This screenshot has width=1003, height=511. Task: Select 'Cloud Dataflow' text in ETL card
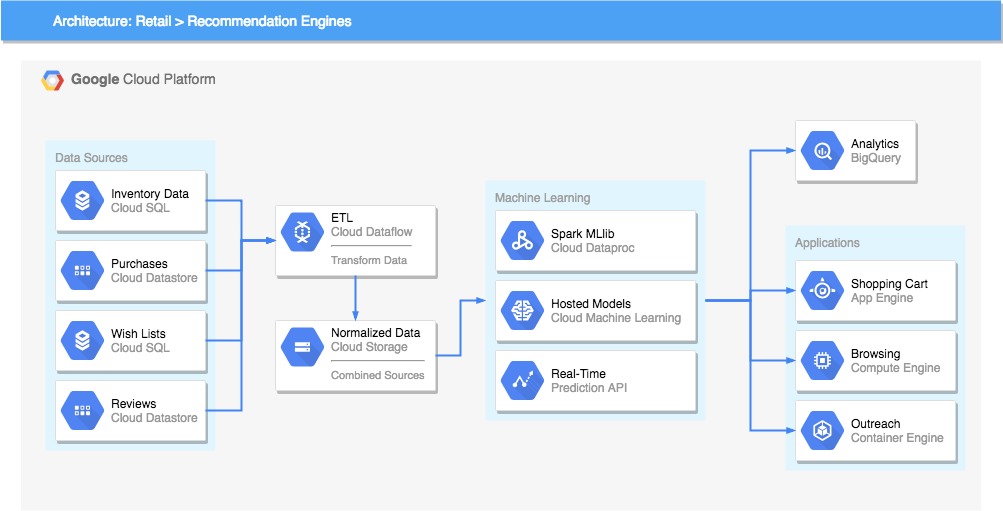tap(371, 232)
